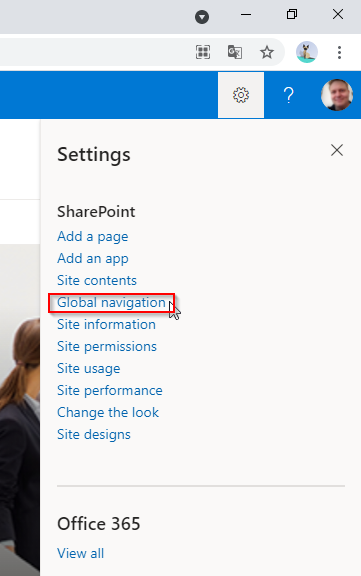Image resolution: width=361 pixels, height=576 pixels.
Task: Click the QR code icon in address bar
Action: tap(203, 52)
